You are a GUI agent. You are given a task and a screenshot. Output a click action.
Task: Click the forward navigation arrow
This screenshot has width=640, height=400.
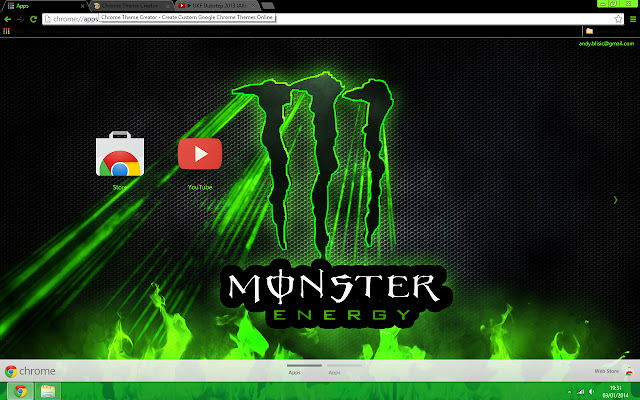pyautogui.click(x=20, y=19)
